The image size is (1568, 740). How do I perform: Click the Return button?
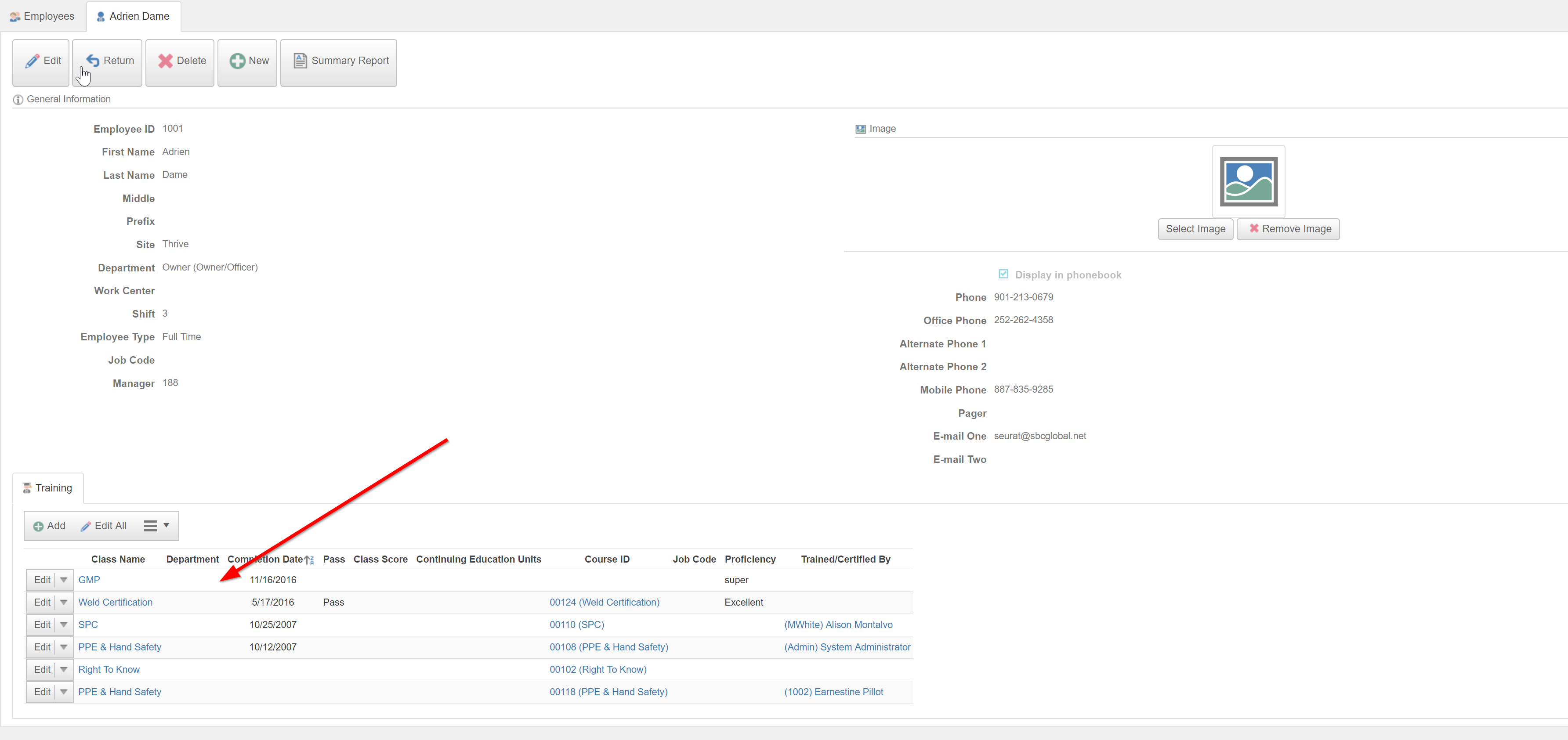tap(107, 63)
